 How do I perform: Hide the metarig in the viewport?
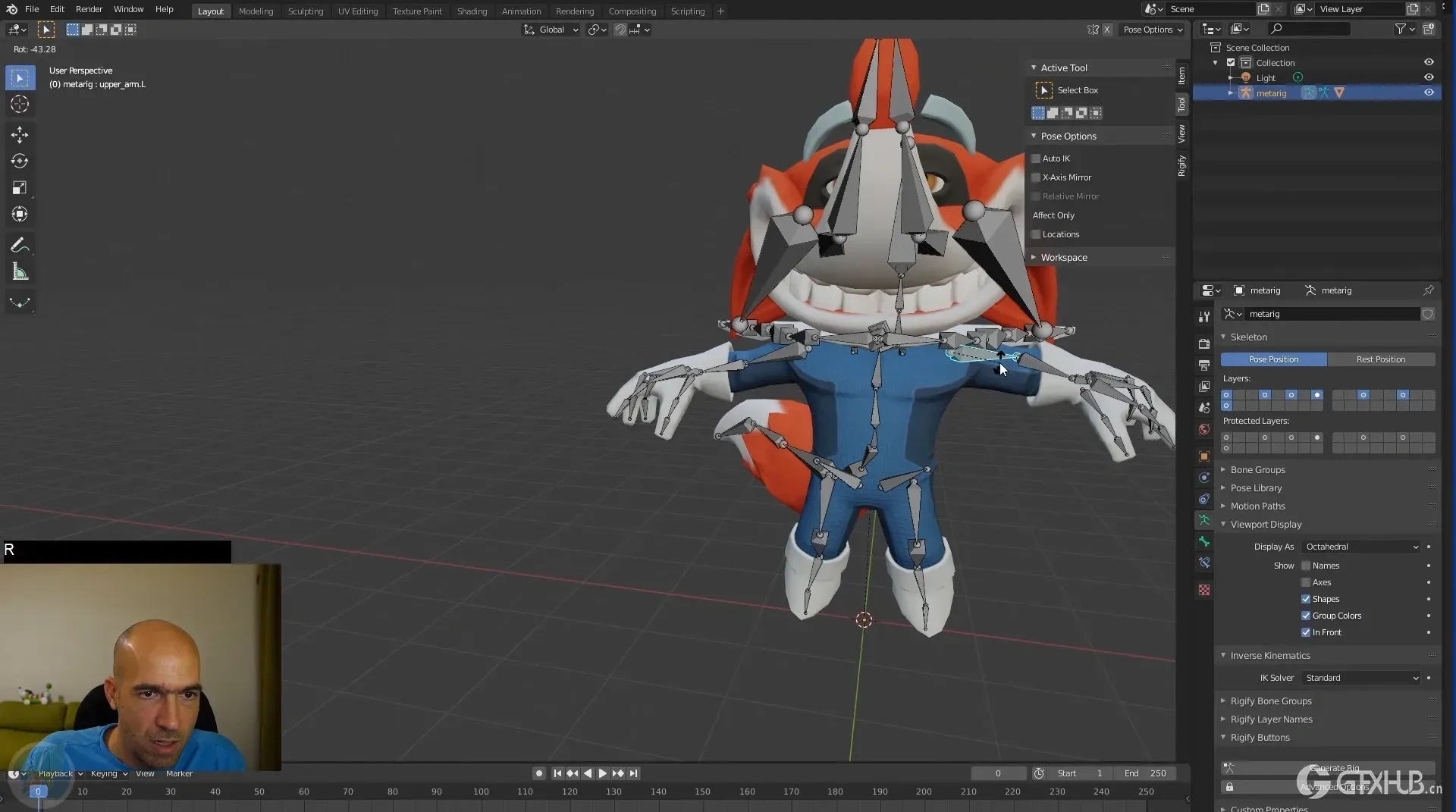[1429, 92]
